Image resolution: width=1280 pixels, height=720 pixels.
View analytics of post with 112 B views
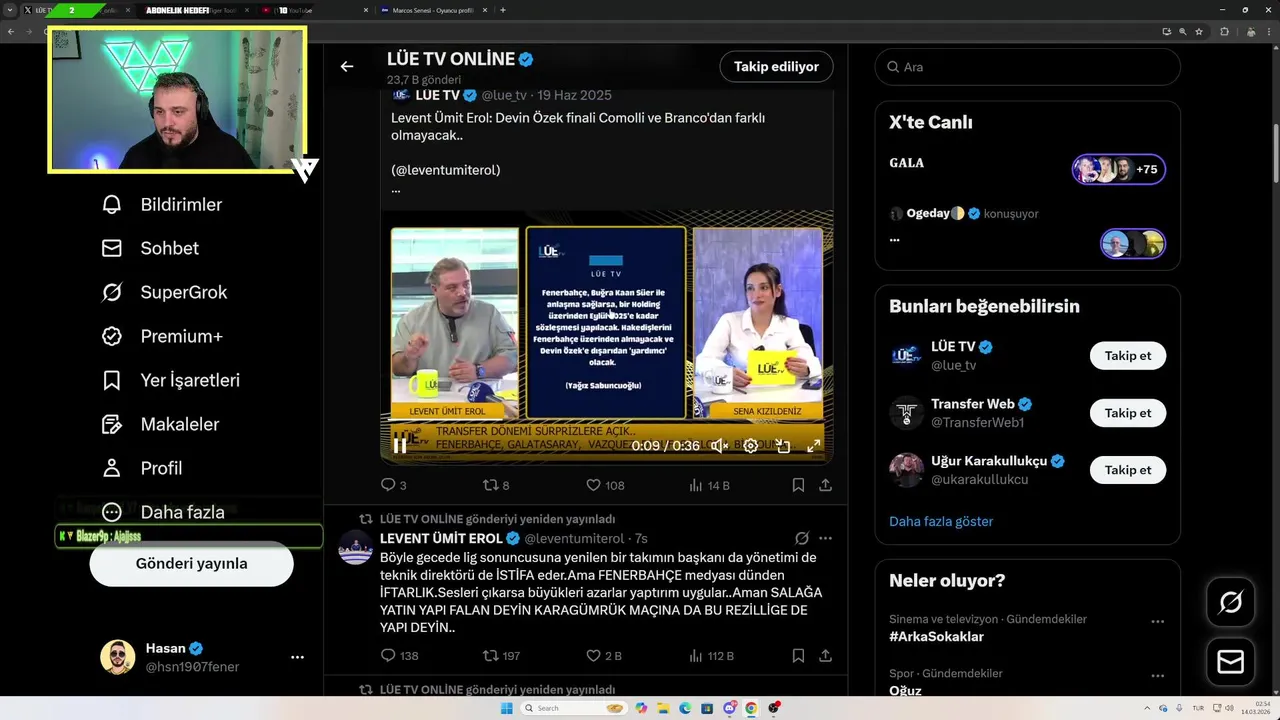711,657
